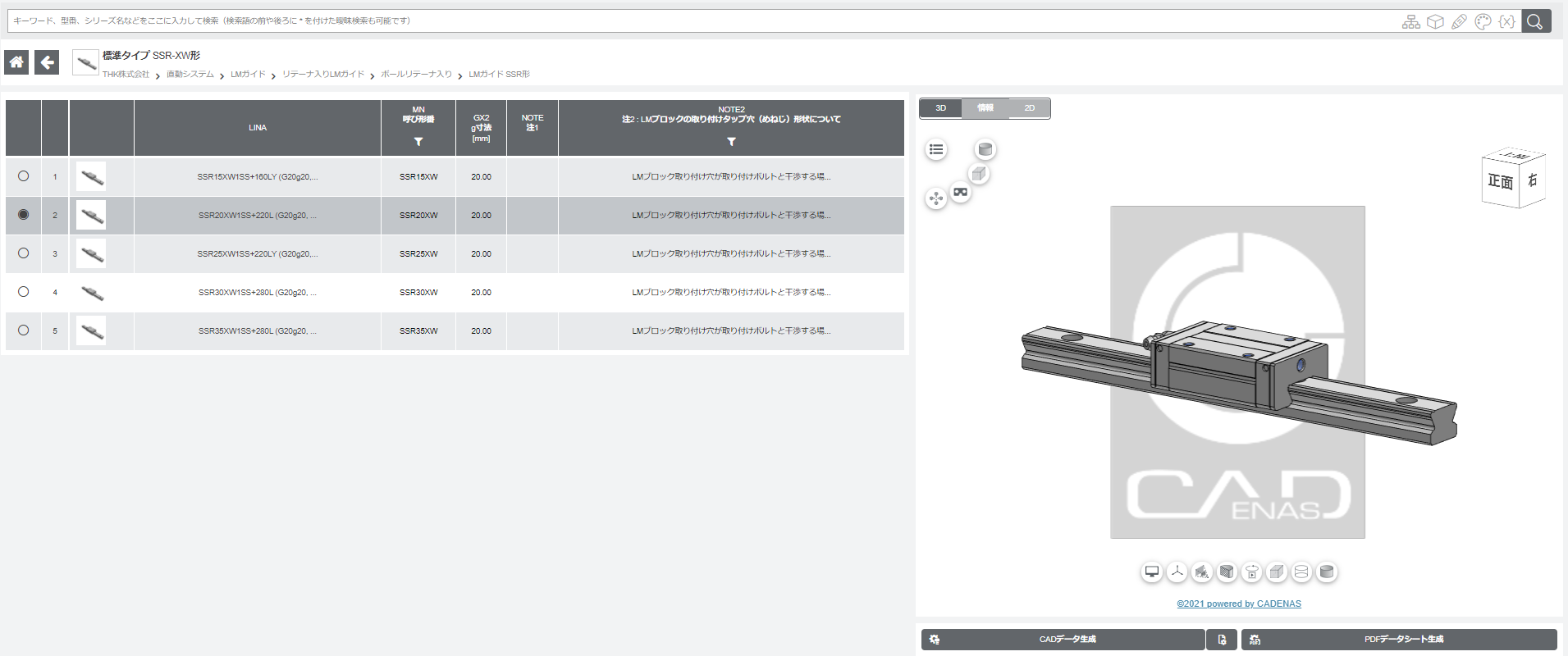The image size is (1568, 656).
Task: Click the pencil sketch search icon
Action: (1459, 22)
